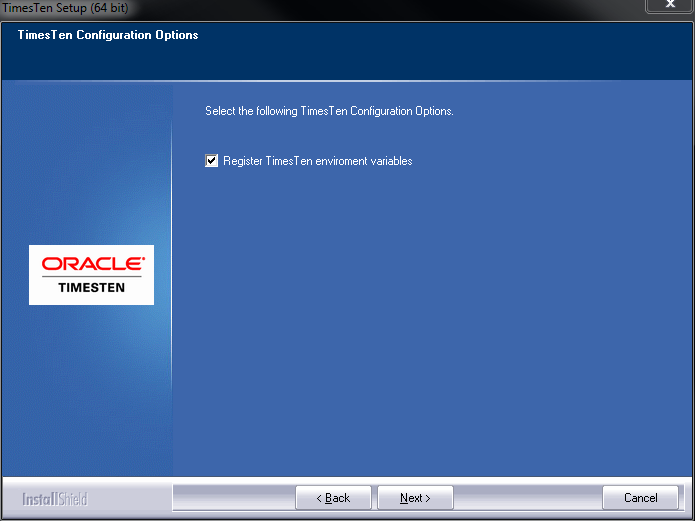695x521 pixels.
Task: Cancel the TimesTen setup
Action: (640, 498)
